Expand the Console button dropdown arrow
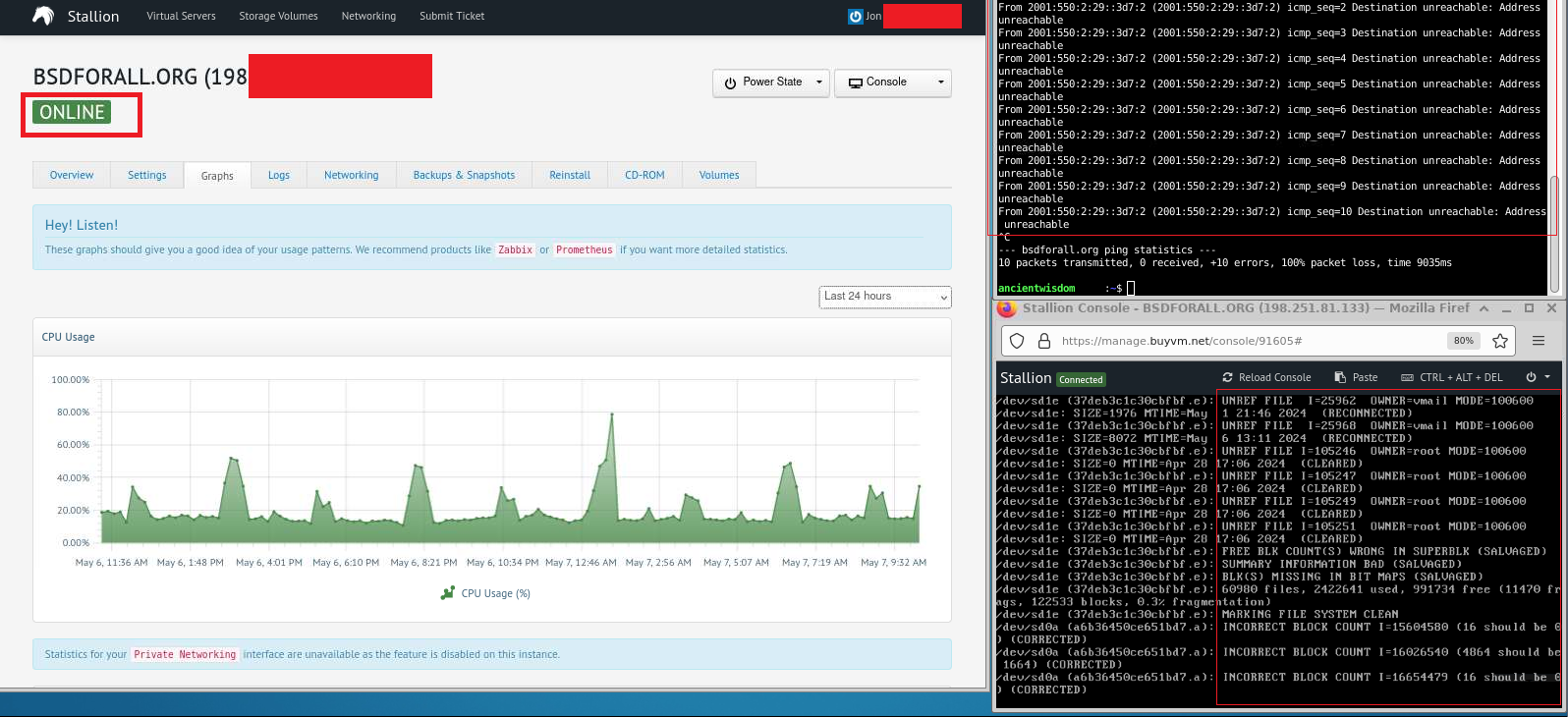Image resolution: width=1568 pixels, height=717 pixels. click(940, 83)
